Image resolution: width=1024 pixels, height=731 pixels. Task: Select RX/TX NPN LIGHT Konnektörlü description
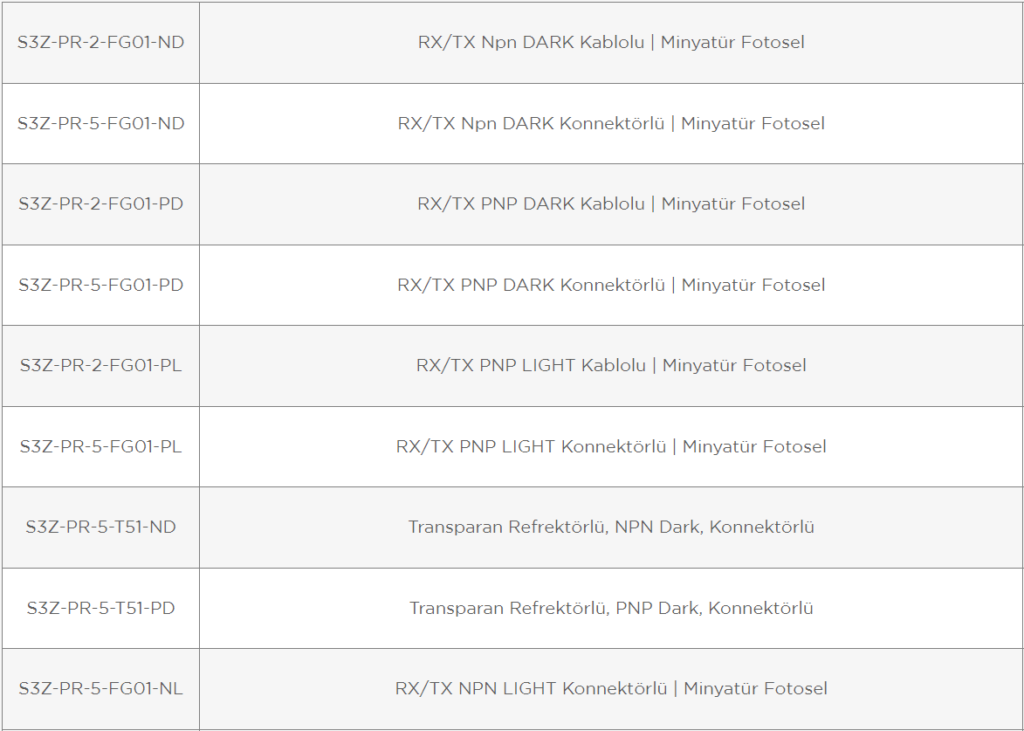tap(611, 689)
